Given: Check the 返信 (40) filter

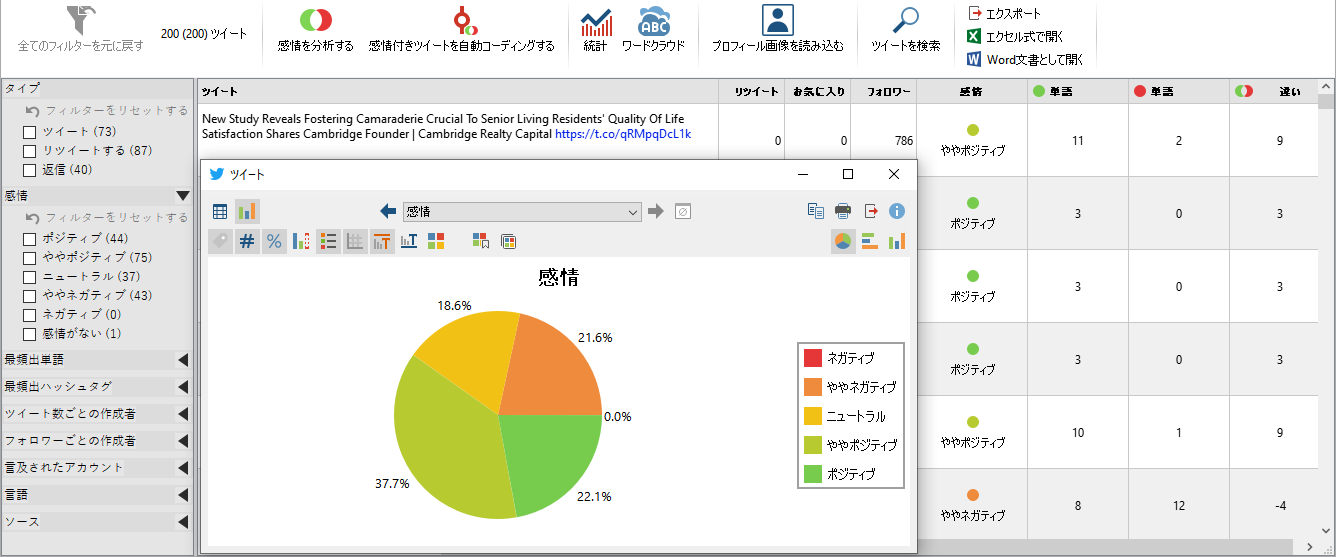Looking at the screenshot, I should 30,170.
